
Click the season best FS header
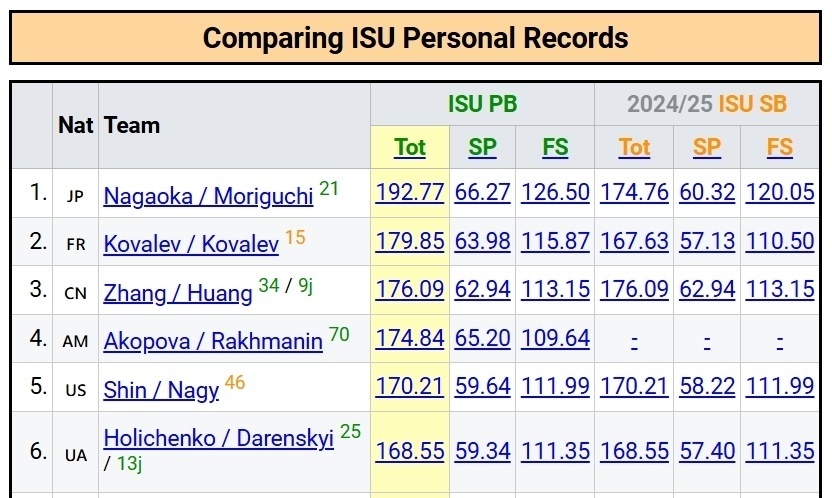[x=779, y=147]
